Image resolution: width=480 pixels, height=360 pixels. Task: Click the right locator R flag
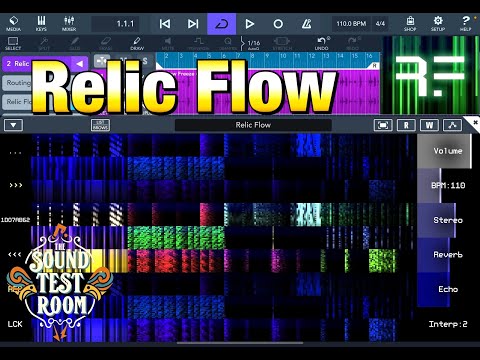point(375,66)
